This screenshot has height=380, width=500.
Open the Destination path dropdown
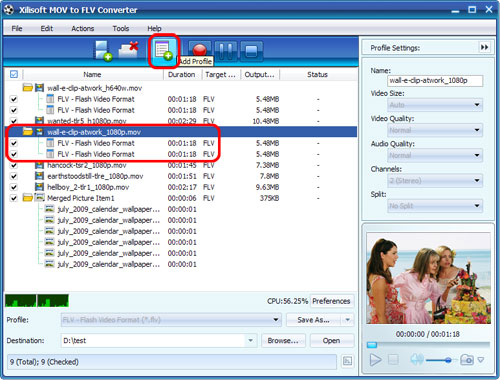[x=250, y=341]
